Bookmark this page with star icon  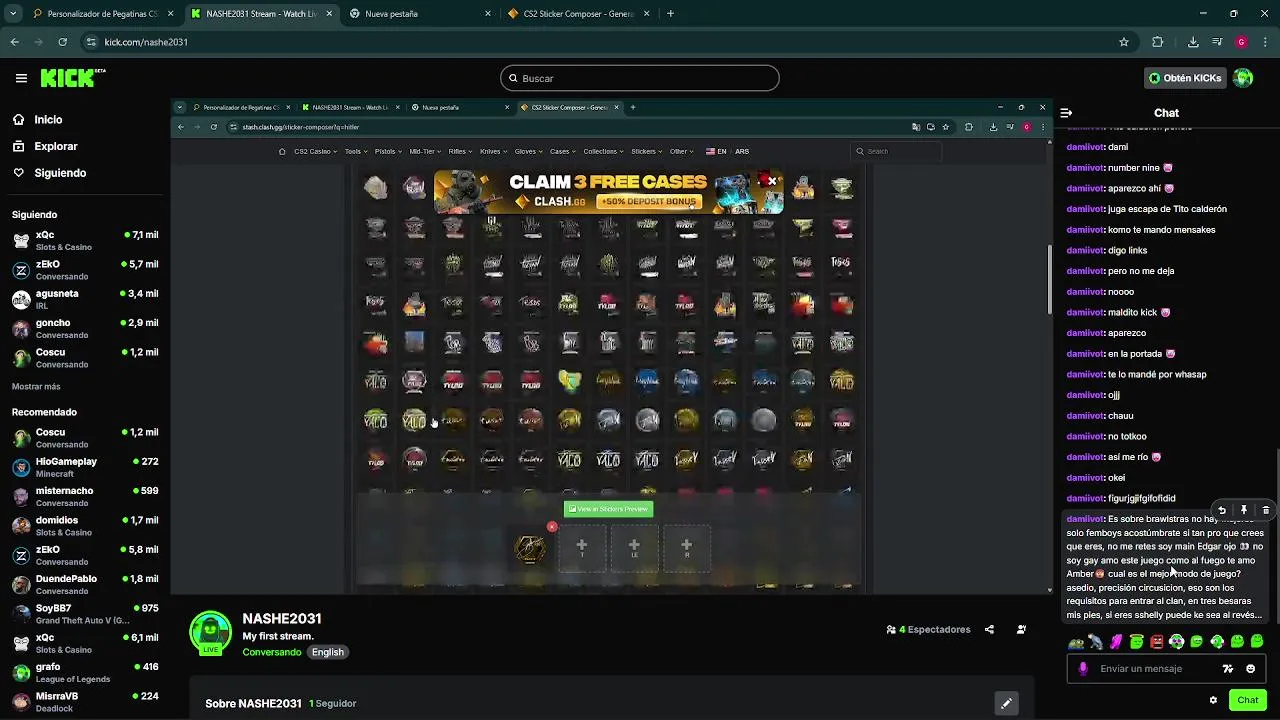coord(1124,42)
